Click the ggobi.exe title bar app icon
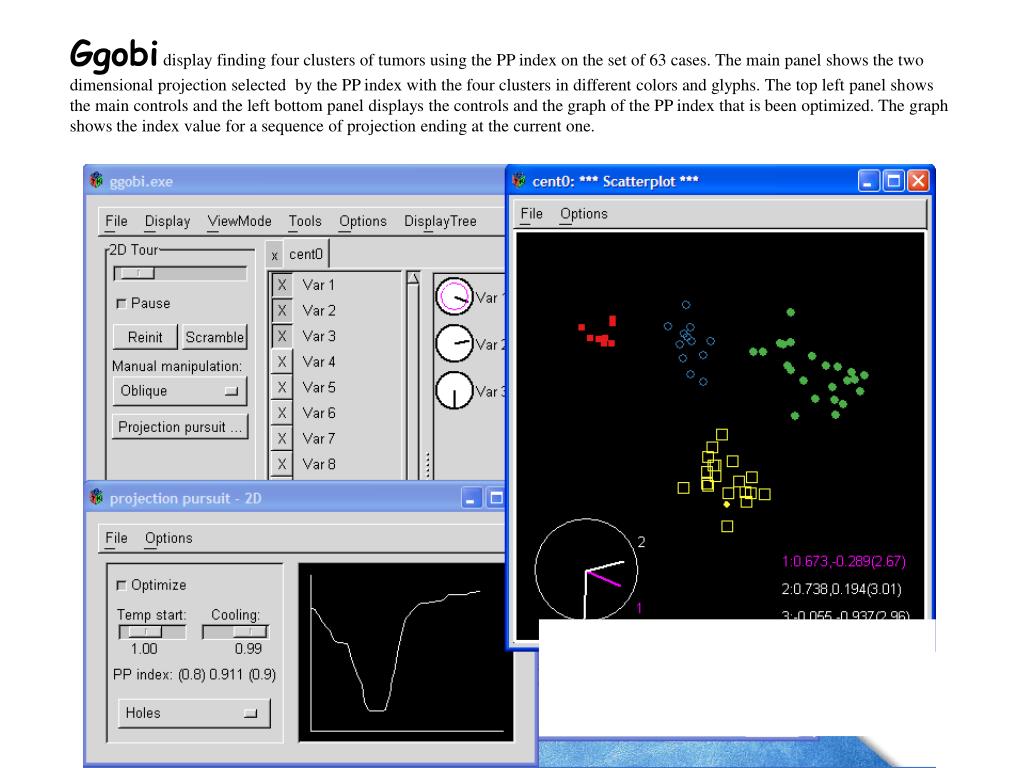The height and width of the screenshot is (768, 1024). click(x=97, y=180)
